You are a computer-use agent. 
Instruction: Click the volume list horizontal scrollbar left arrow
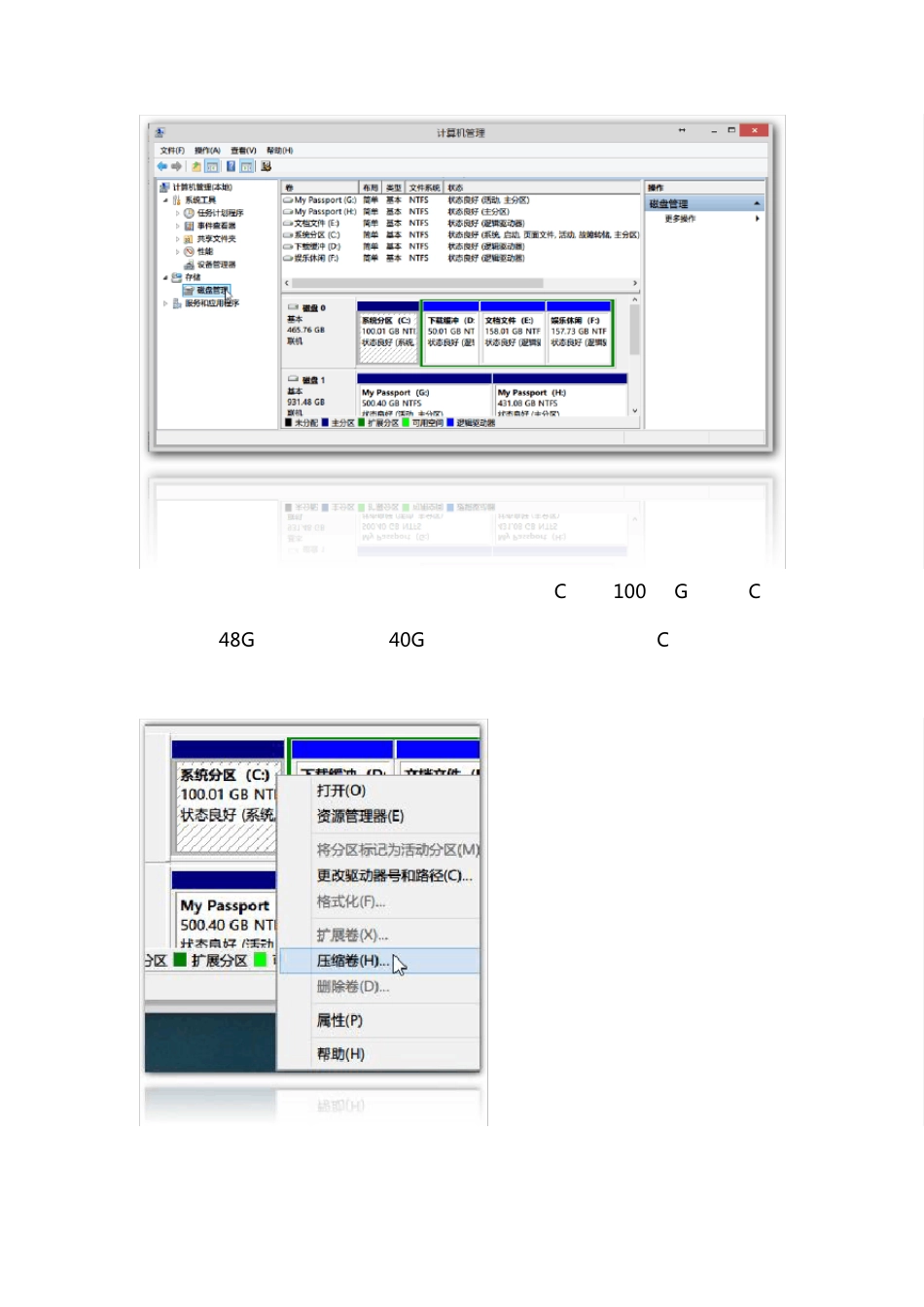point(287,283)
